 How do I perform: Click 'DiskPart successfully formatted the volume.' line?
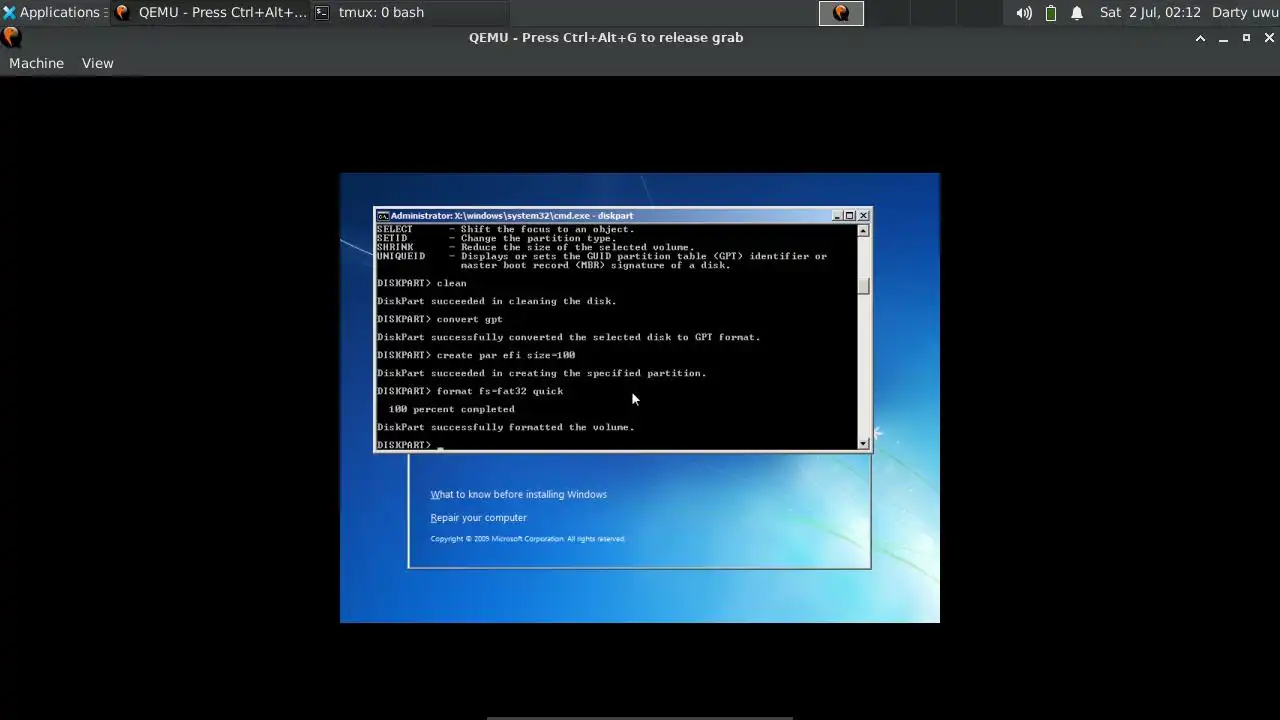click(x=506, y=427)
